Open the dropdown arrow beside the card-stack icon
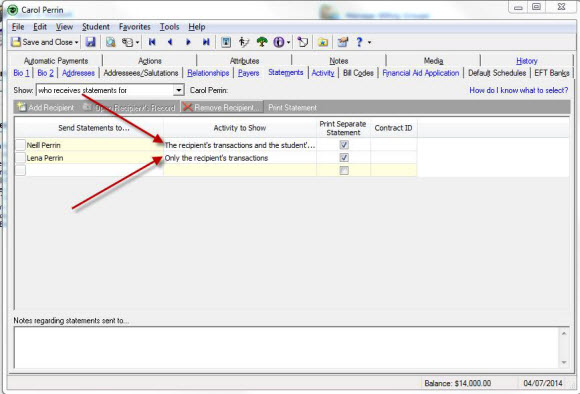 click(137, 43)
